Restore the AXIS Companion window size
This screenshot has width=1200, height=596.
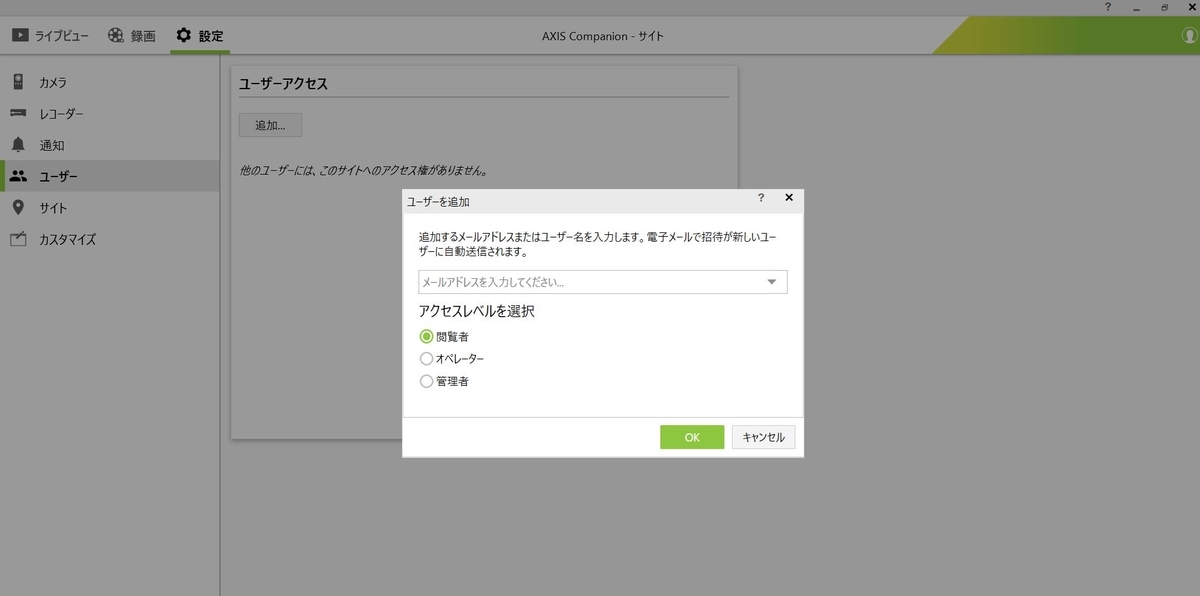tap(1165, 7)
